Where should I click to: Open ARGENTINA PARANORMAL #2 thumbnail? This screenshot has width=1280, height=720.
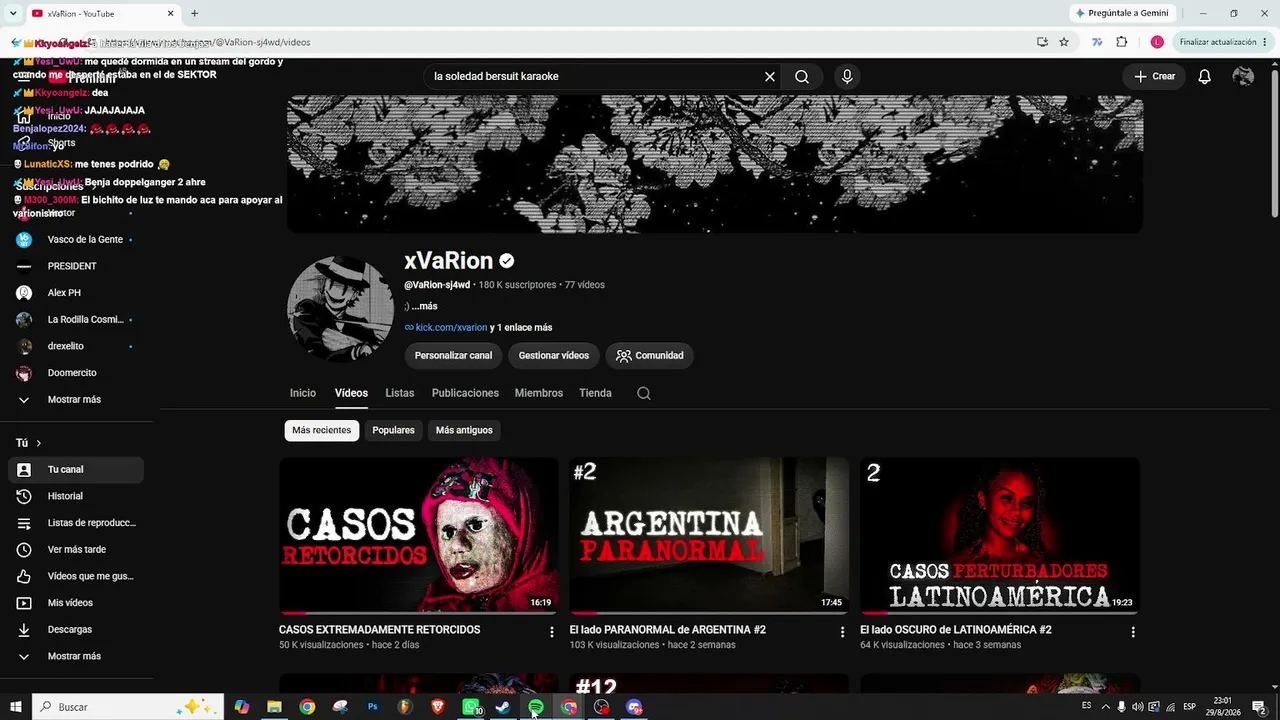click(709, 536)
